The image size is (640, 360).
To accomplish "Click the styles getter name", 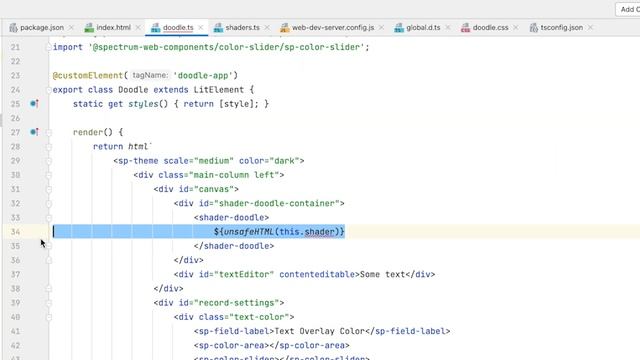I will pos(143,104).
